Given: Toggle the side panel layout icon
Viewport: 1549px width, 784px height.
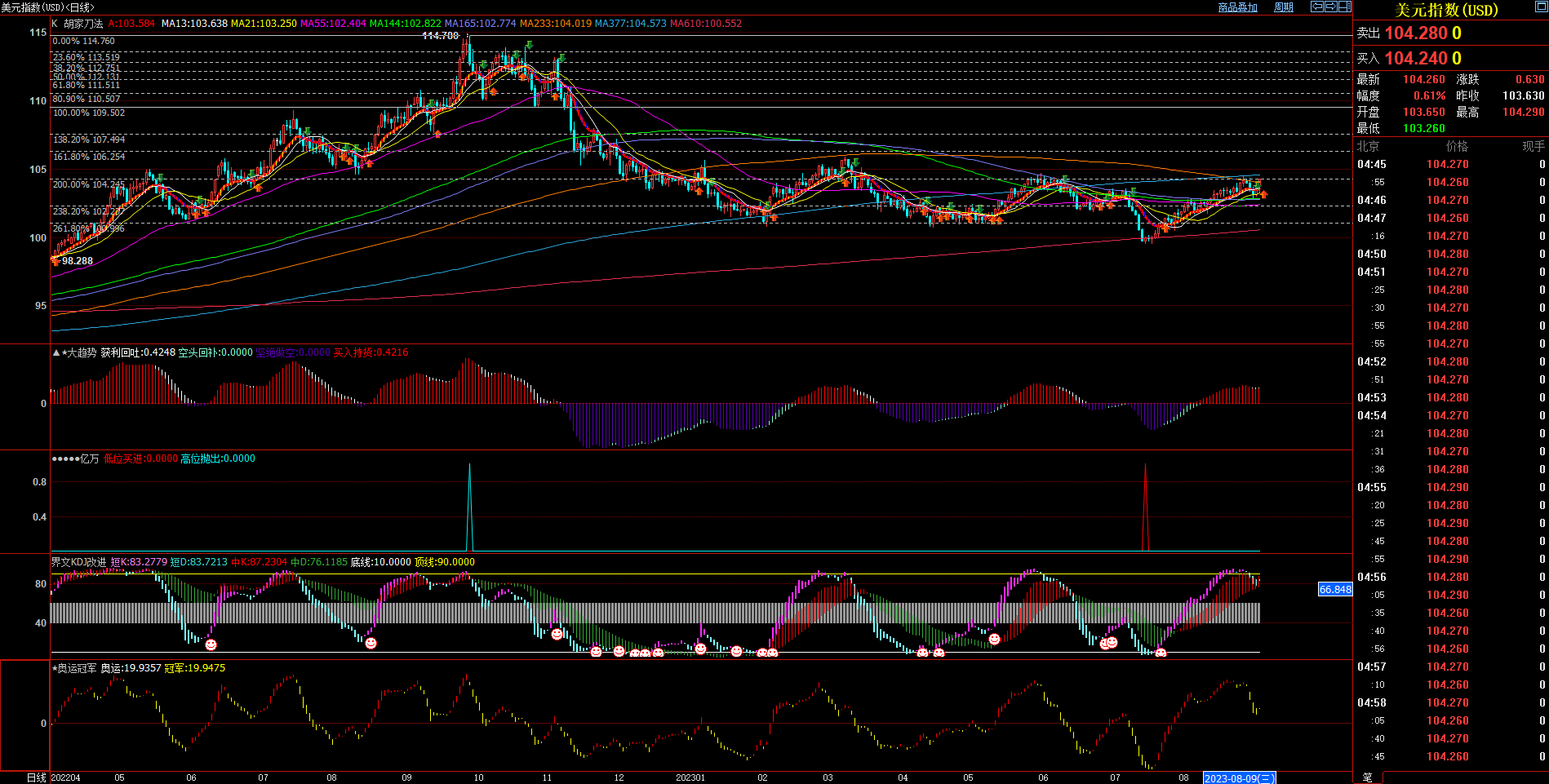Looking at the screenshot, I should 1344,7.
